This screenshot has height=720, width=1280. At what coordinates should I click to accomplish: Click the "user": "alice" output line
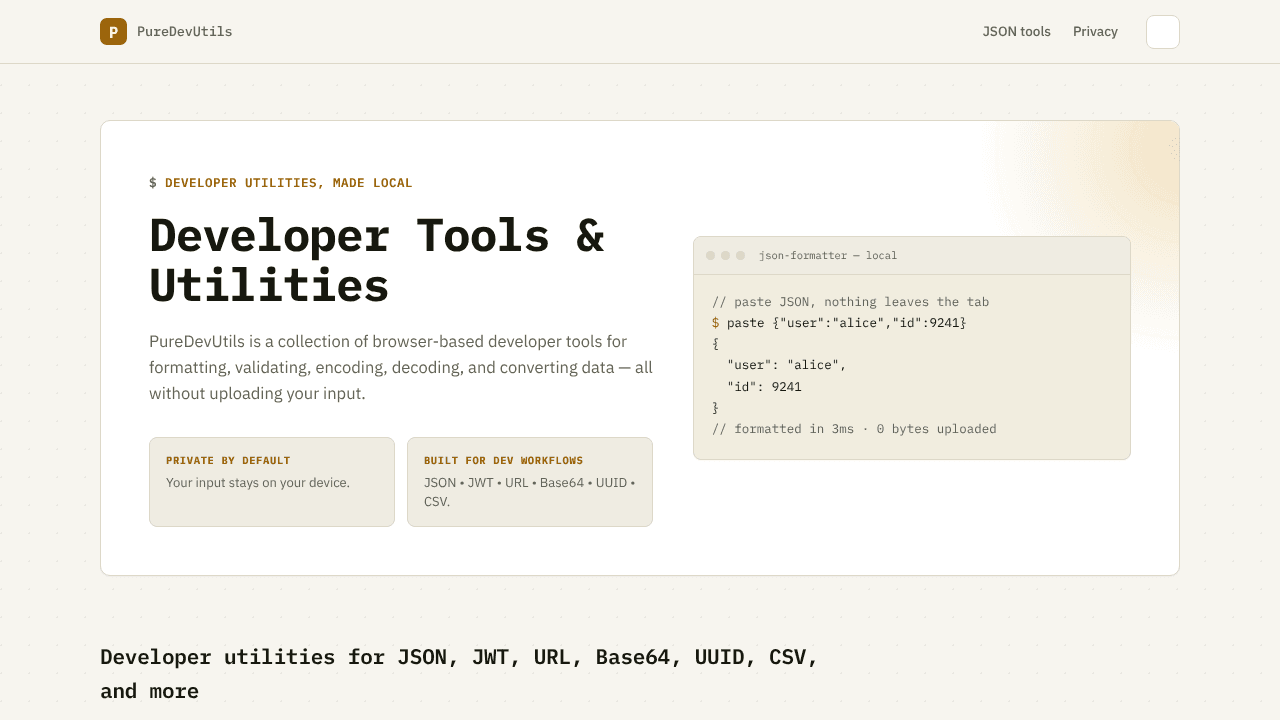pos(787,365)
